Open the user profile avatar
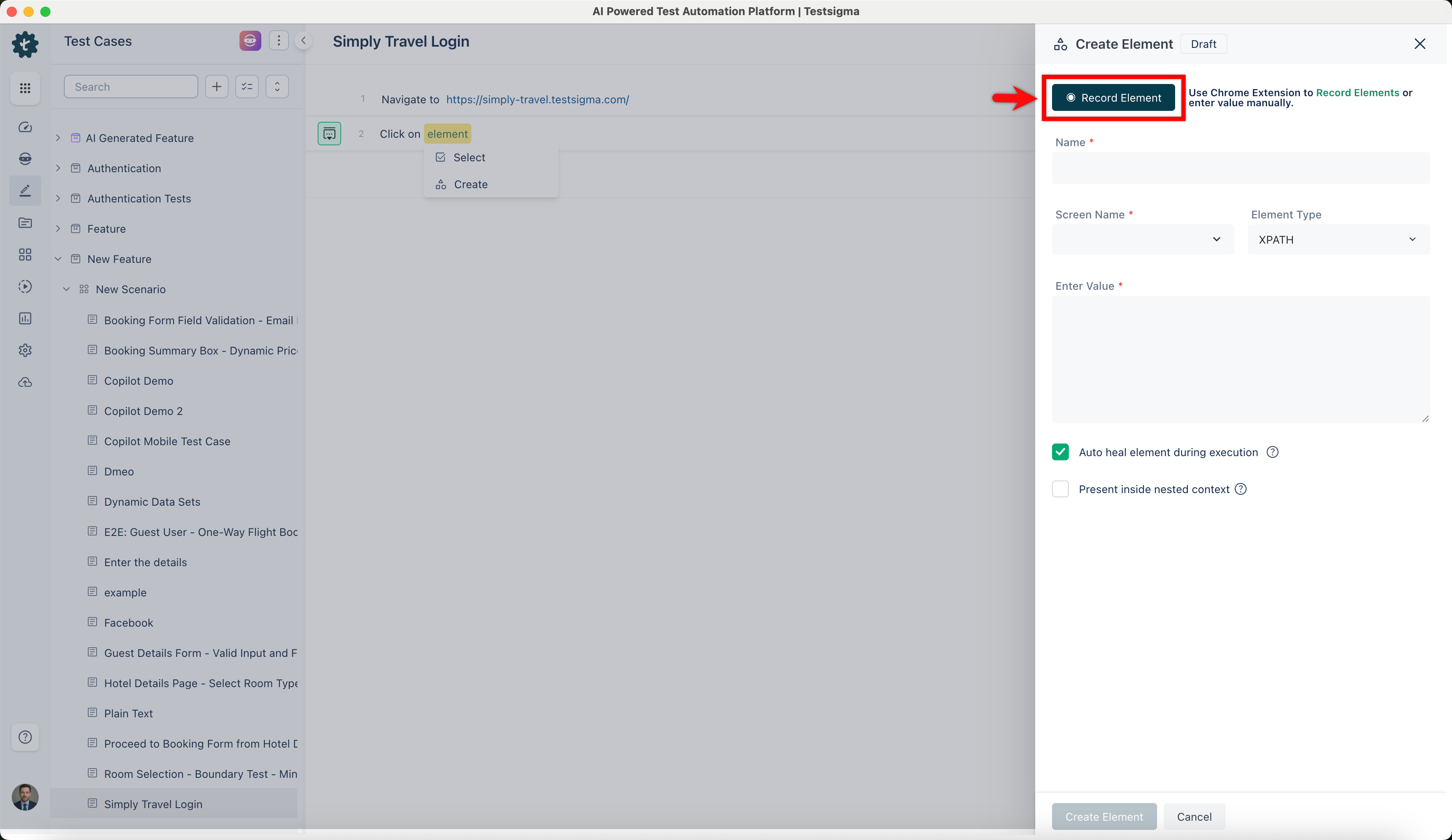 pos(25,797)
